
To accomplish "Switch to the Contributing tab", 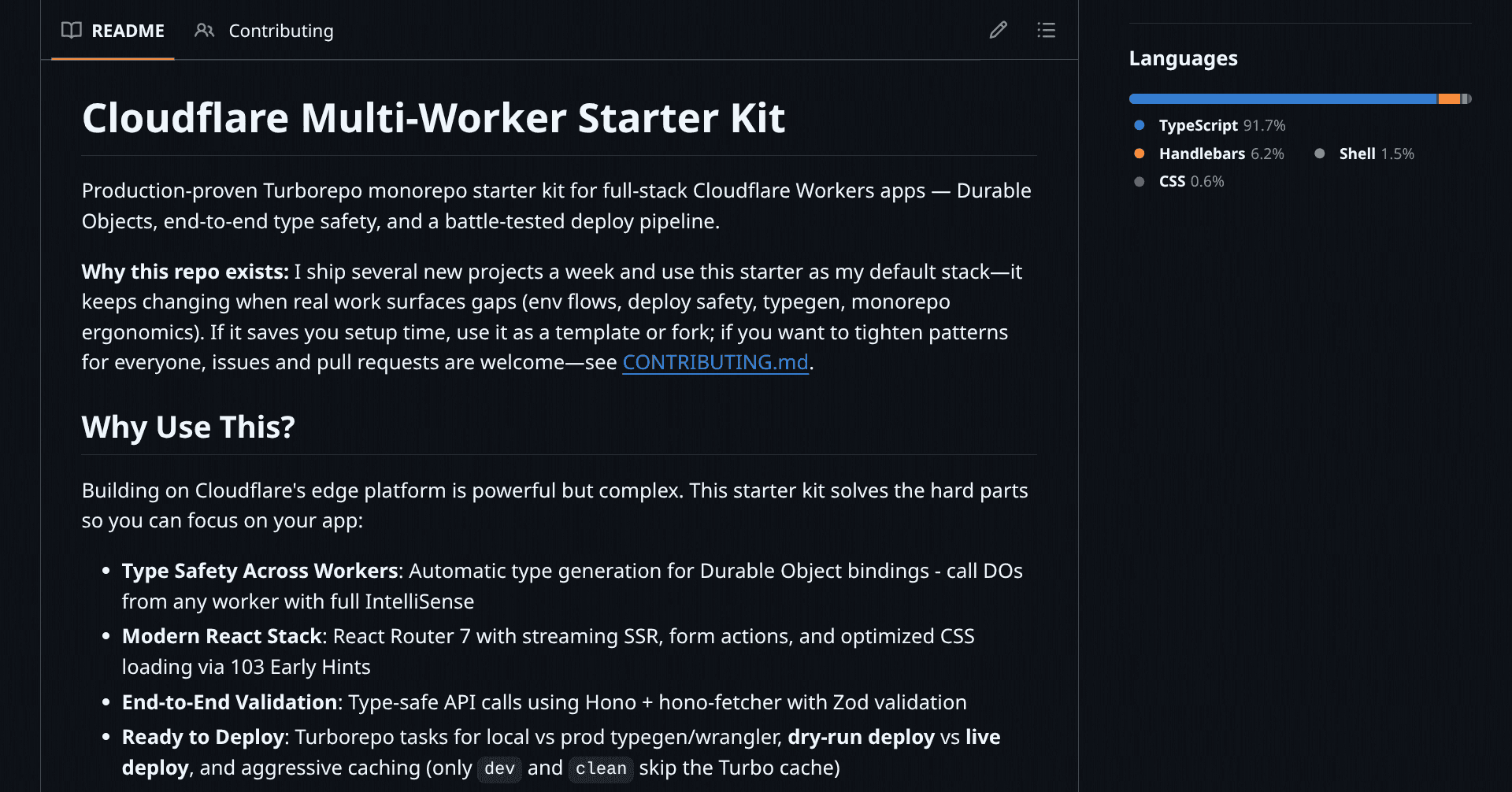I will (x=264, y=31).
